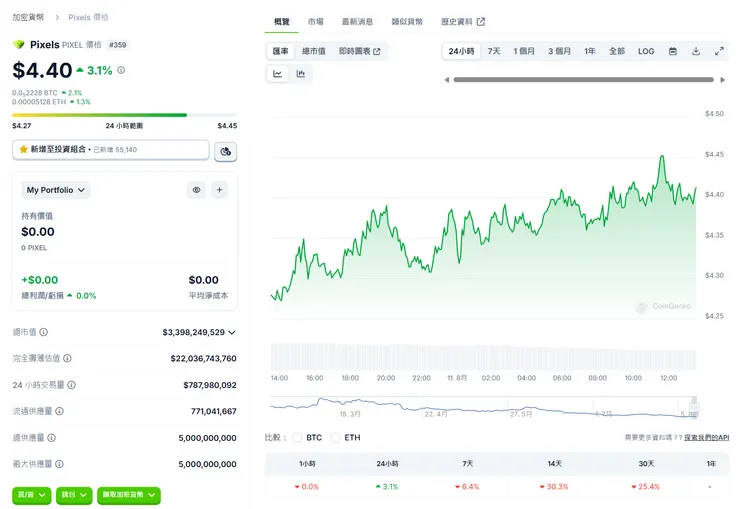The width and height of the screenshot is (740, 509).
Task: Show info for 總供應量
Action: point(51,438)
